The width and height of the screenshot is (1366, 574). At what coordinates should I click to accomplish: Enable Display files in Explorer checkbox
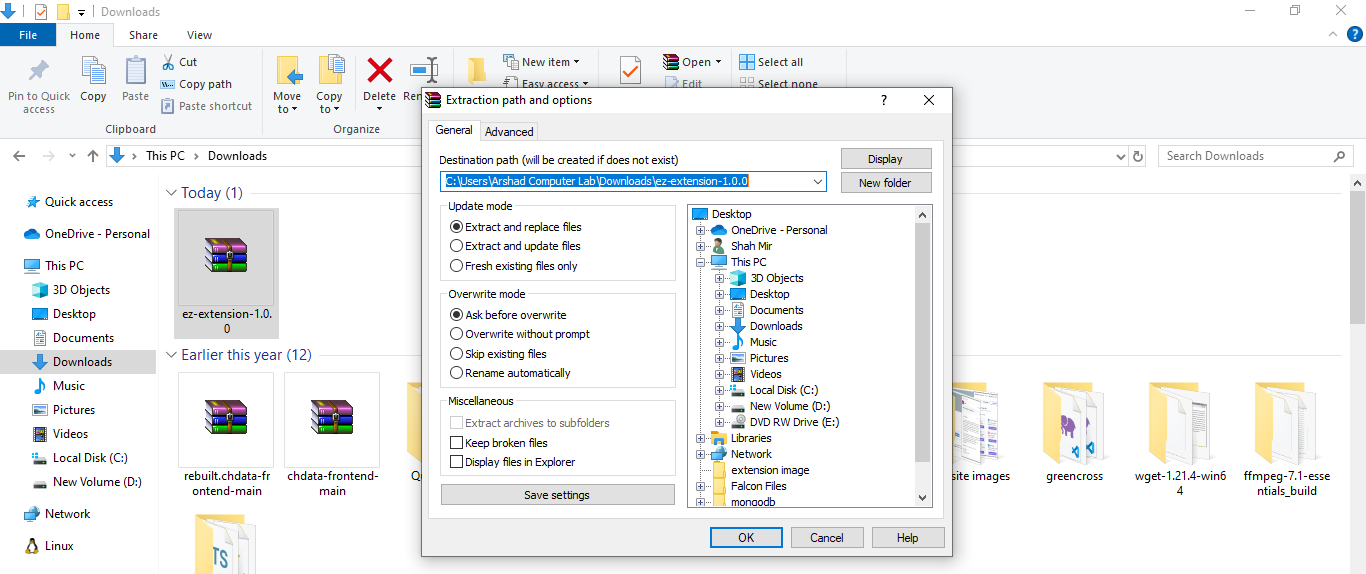tap(457, 462)
